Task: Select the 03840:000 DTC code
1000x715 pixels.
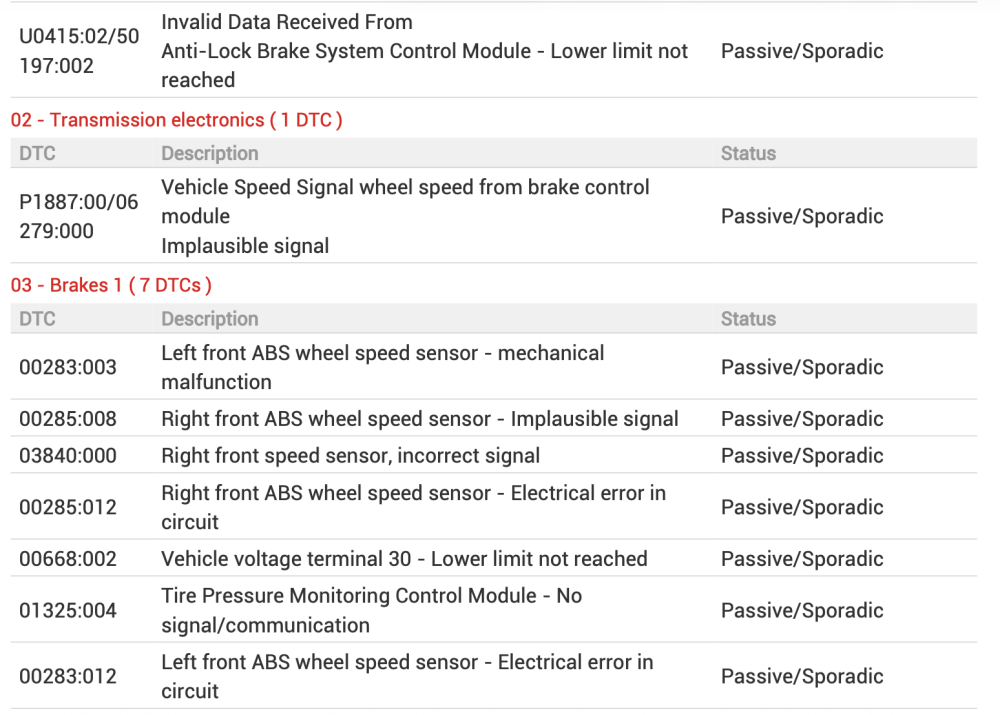Action: coord(68,456)
